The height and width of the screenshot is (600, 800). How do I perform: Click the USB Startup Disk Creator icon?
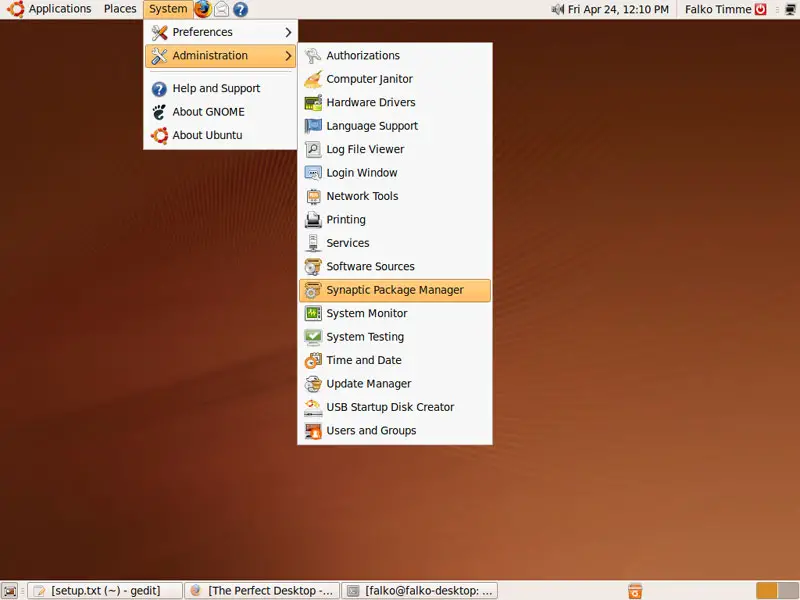313,407
